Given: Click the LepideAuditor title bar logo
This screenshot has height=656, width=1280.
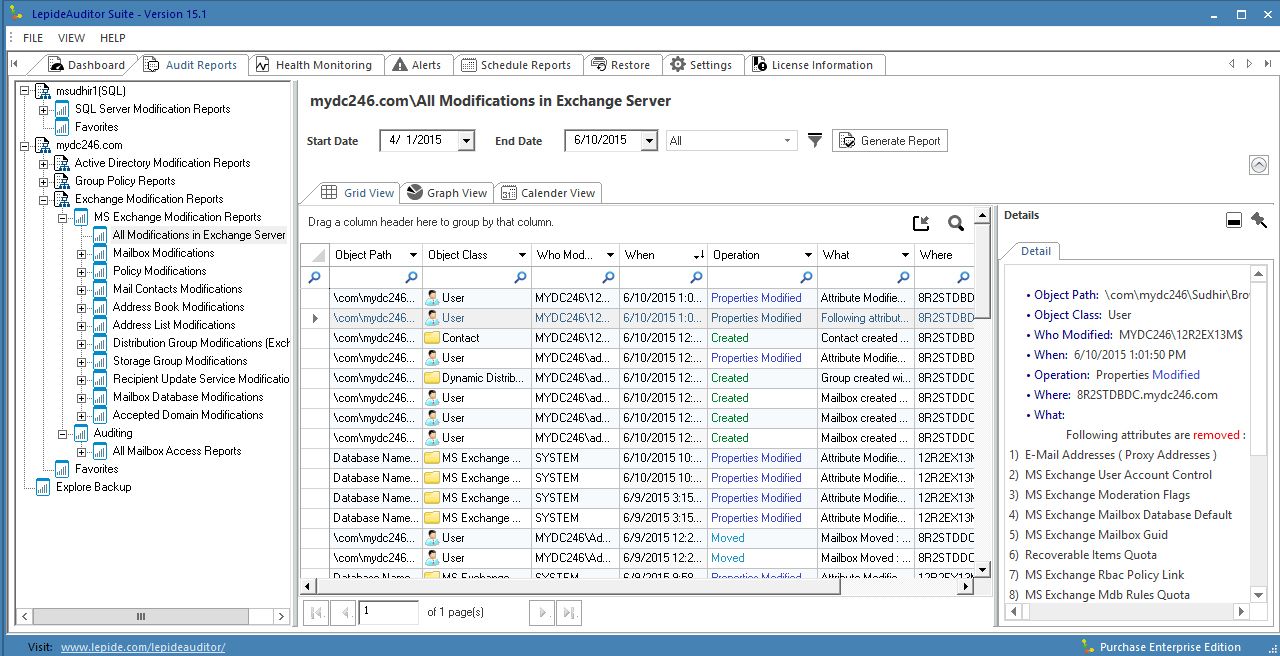Looking at the screenshot, I should [x=14, y=14].
